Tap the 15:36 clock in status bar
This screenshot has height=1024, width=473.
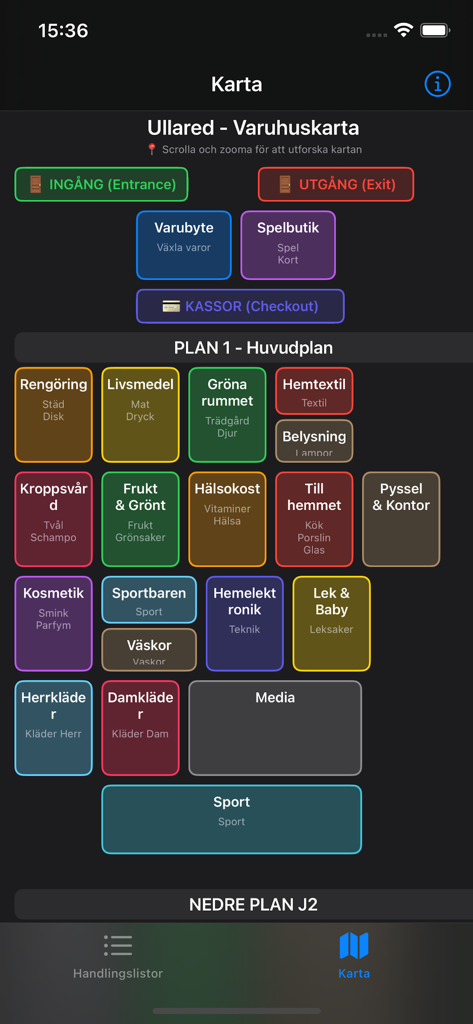click(x=61, y=30)
